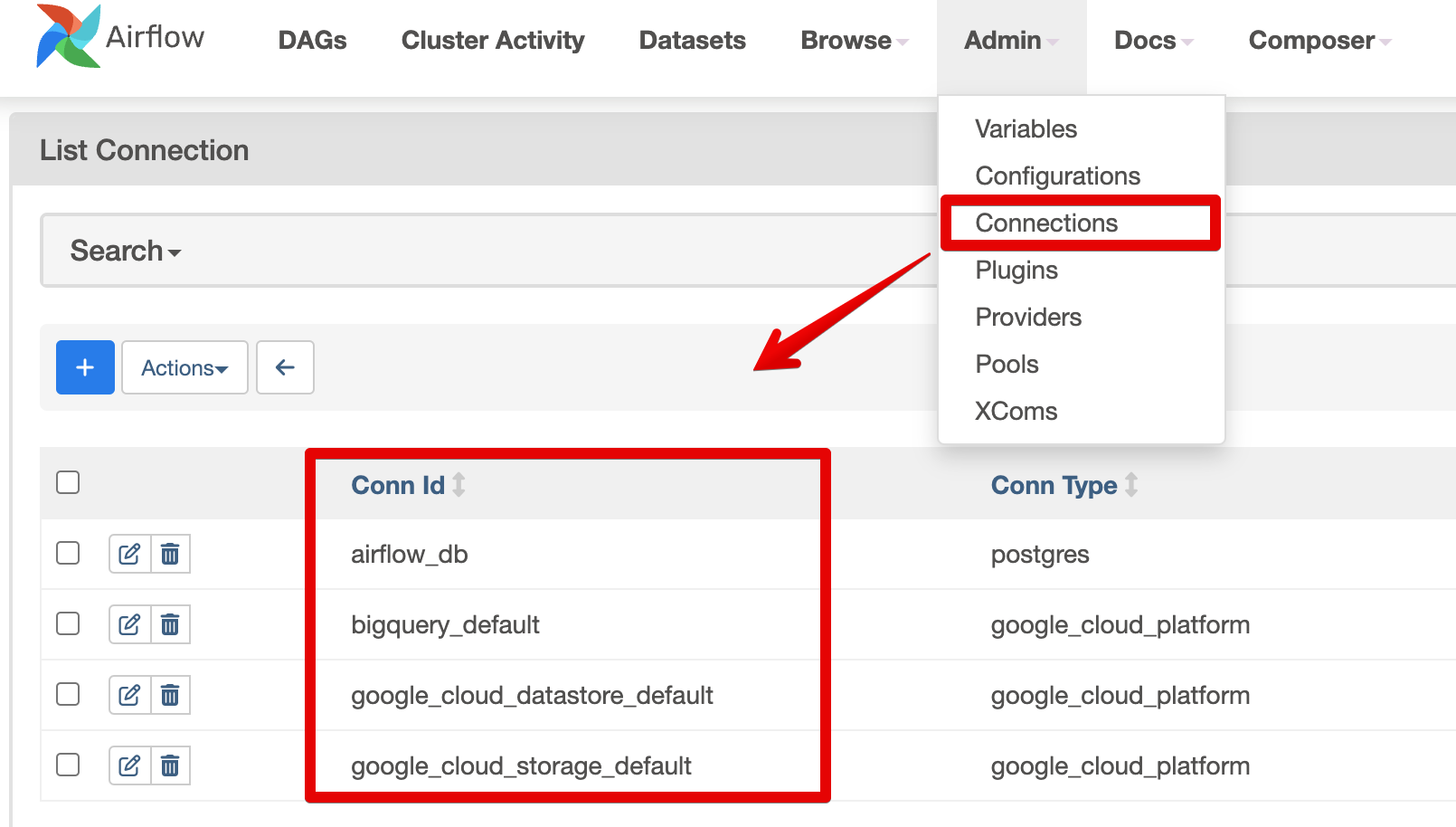
Task: Check the airflow_db row checkbox
Action: (68, 553)
